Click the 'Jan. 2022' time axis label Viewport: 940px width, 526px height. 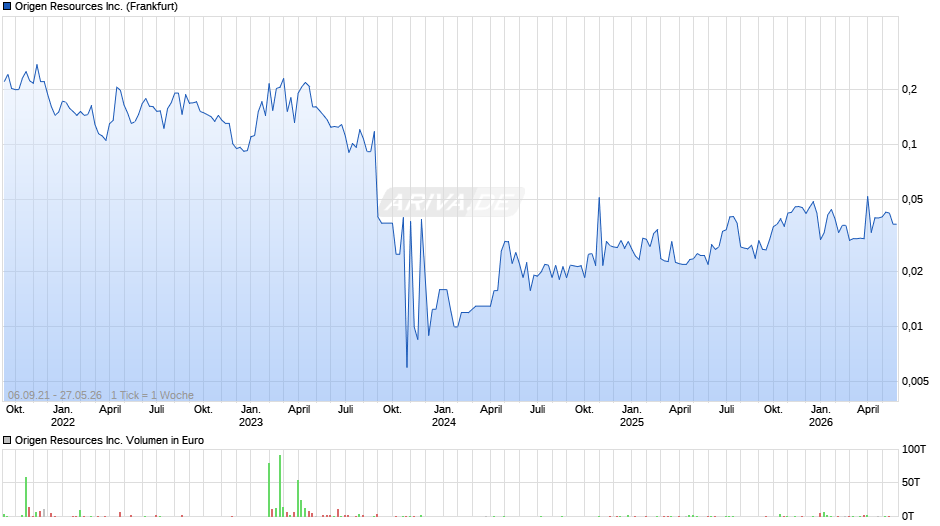[63, 416]
